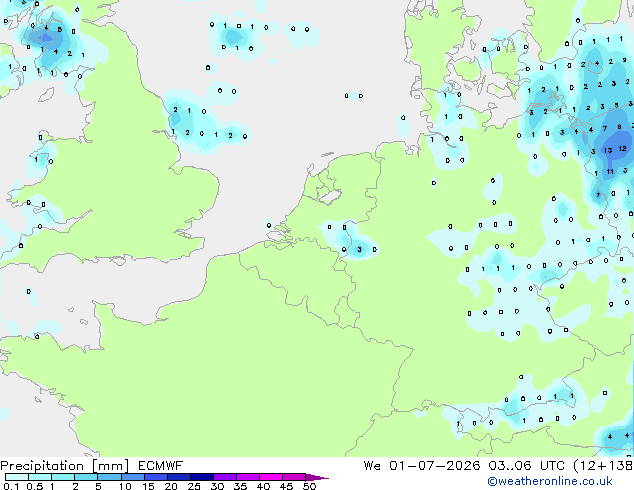Click the legend label '15'
This screenshot has height=490, width=634.
click(148, 486)
